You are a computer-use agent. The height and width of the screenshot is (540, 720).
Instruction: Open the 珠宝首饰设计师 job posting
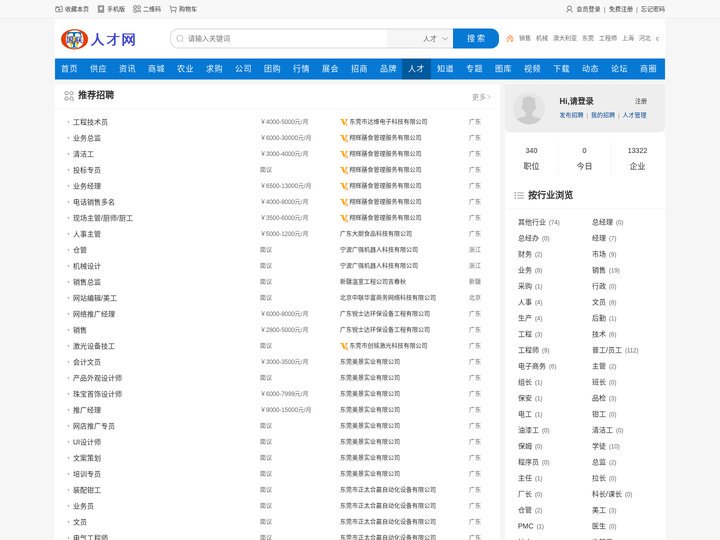pyautogui.click(x=97, y=394)
